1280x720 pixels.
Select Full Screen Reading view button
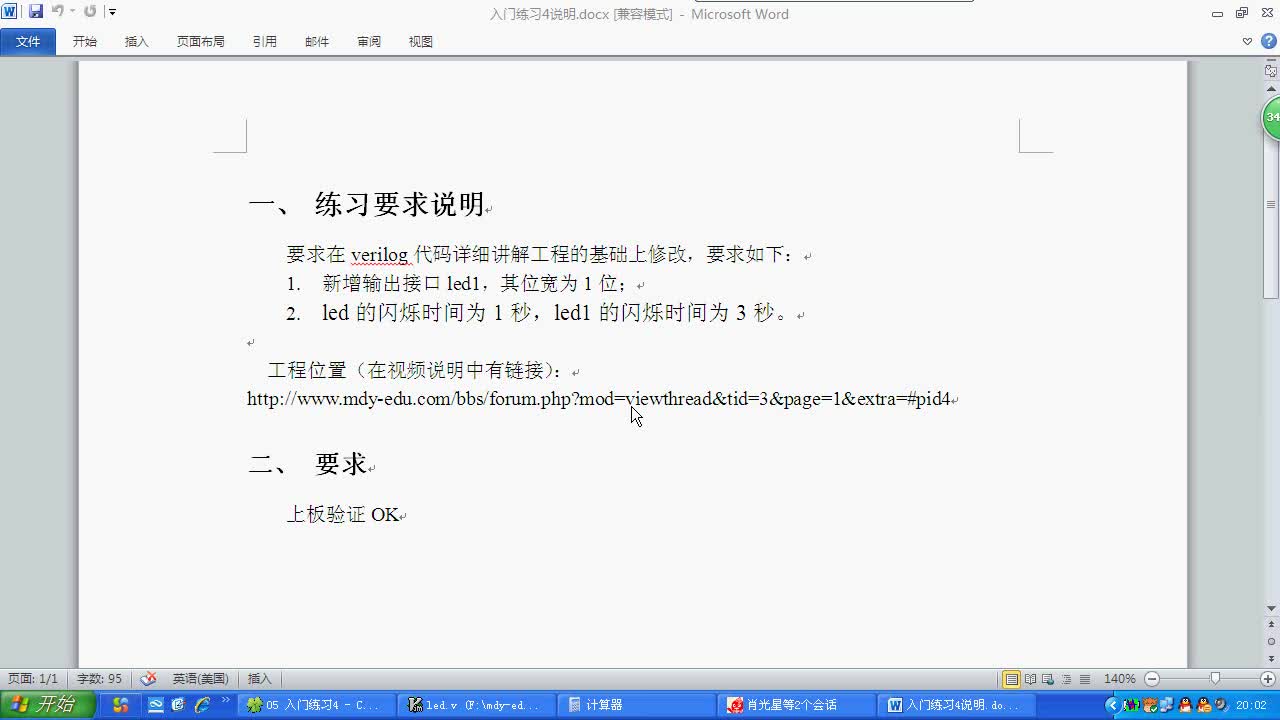click(1031, 679)
